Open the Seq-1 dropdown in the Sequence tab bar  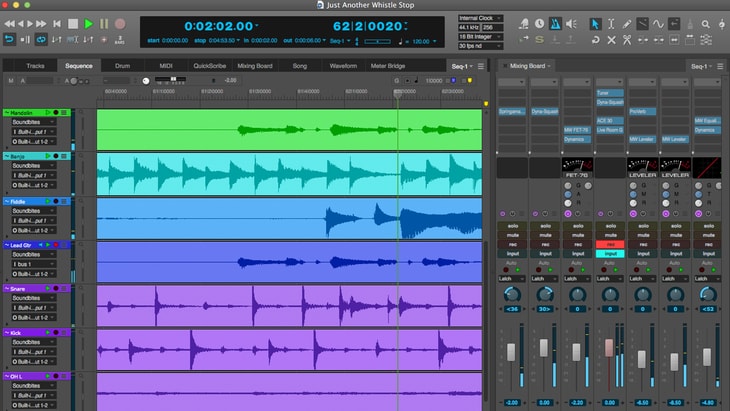(x=462, y=66)
